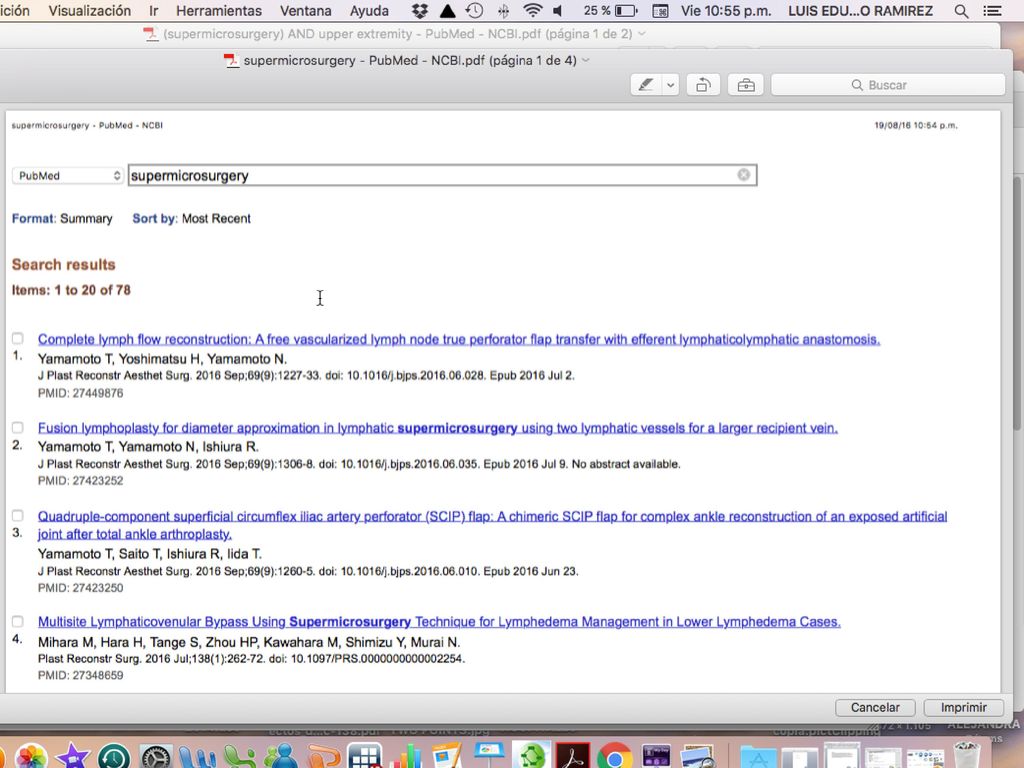The width and height of the screenshot is (1024, 768).
Task: Open the keyboard input menu icon
Action: (660, 10)
